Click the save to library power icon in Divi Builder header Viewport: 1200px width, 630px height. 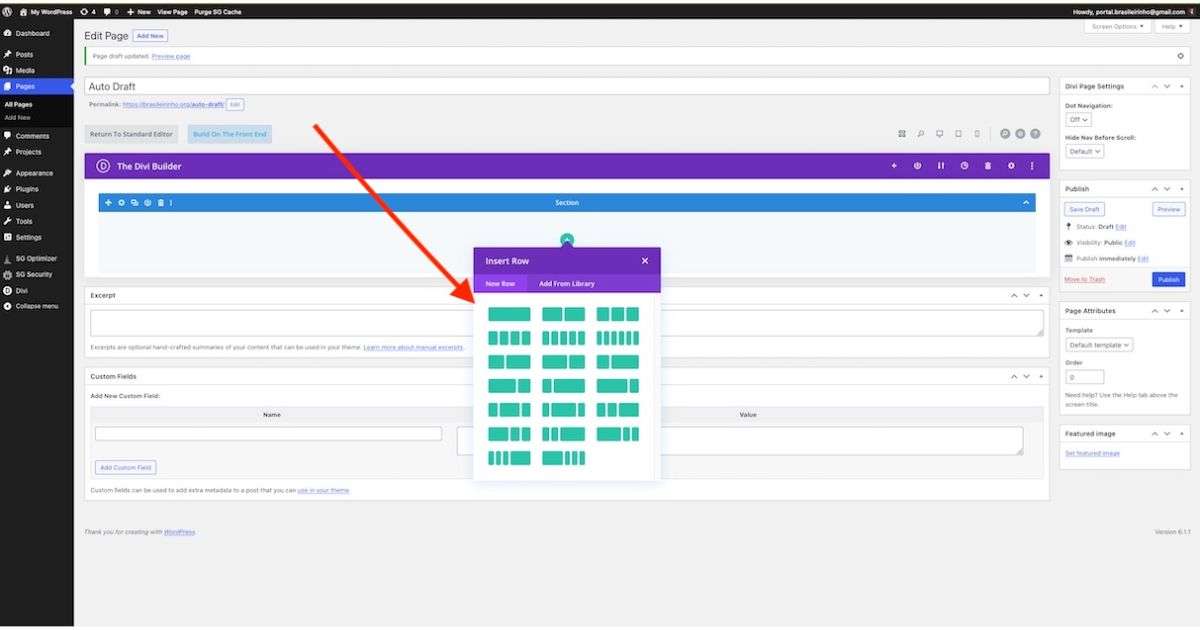point(917,166)
